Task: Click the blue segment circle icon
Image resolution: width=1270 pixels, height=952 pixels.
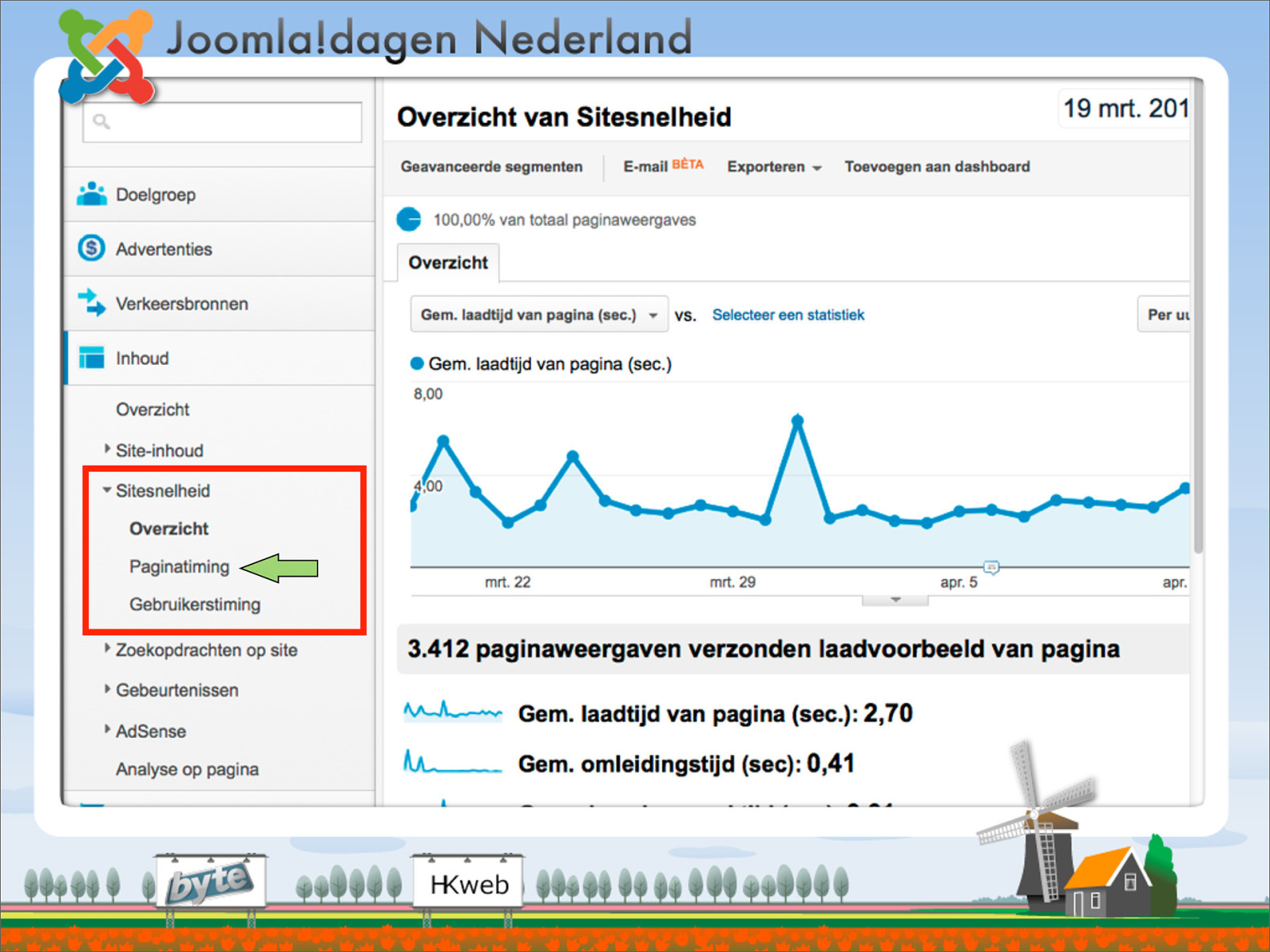Action: (409, 219)
